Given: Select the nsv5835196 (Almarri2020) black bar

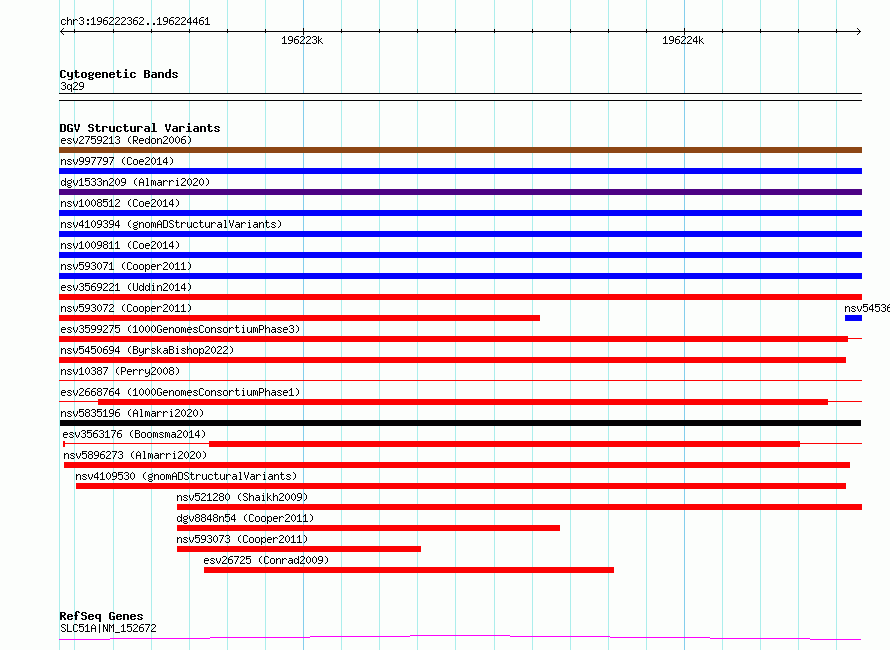Looking at the screenshot, I should tap(460, 423).
